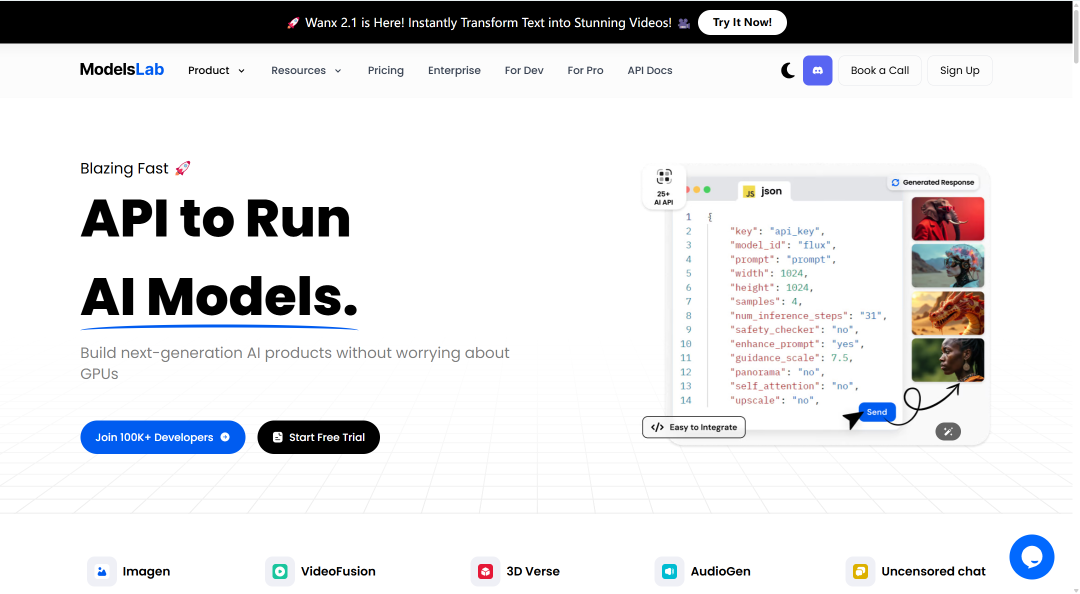
Task: Open the For Dev section
Action: [524, 70]
